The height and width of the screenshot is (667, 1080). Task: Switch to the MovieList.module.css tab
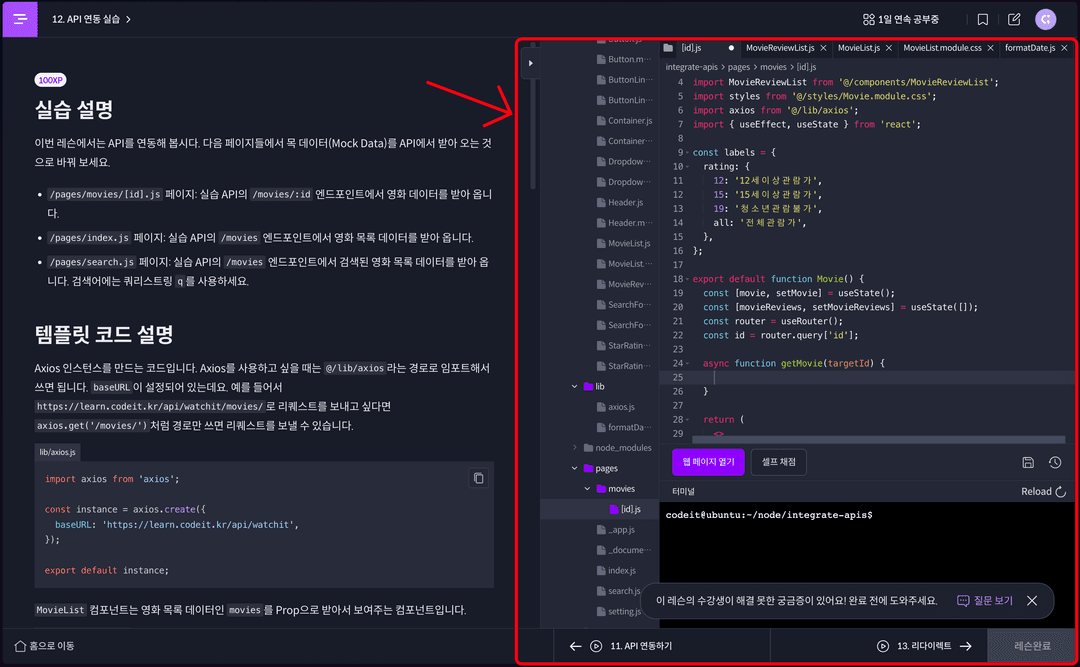coord(942,48)
